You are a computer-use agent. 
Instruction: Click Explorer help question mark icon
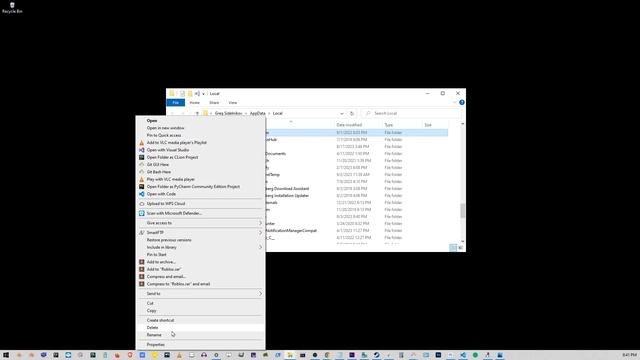tap(462, 102)
